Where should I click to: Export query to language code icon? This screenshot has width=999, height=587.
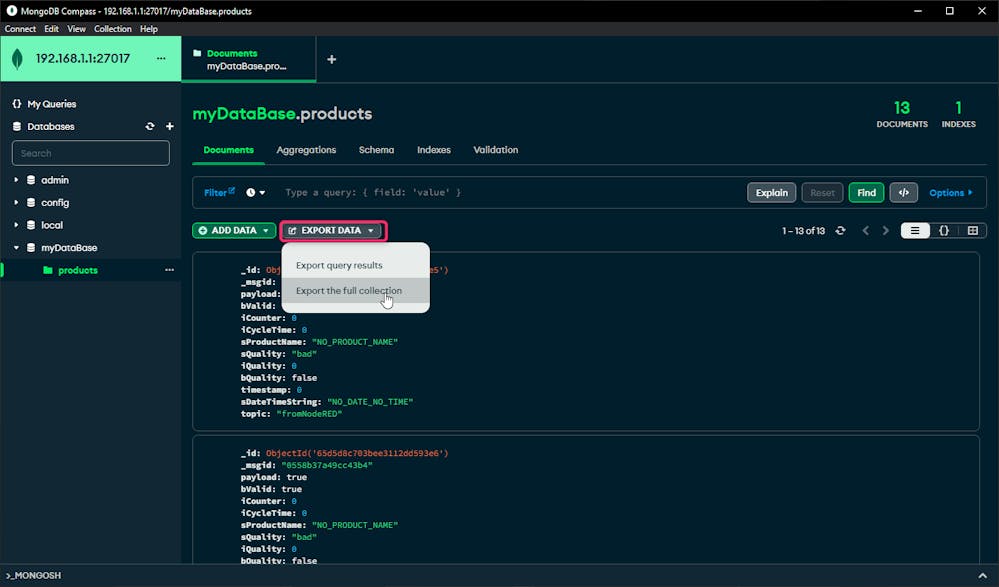click(903, 192)
